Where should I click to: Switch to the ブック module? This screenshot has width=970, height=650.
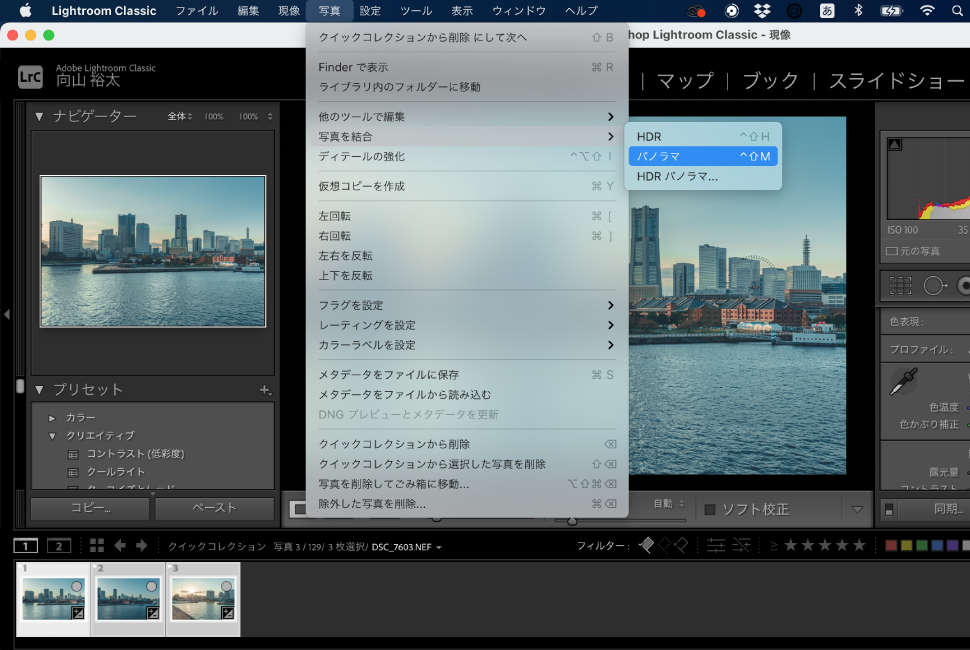tap(770, 80)
